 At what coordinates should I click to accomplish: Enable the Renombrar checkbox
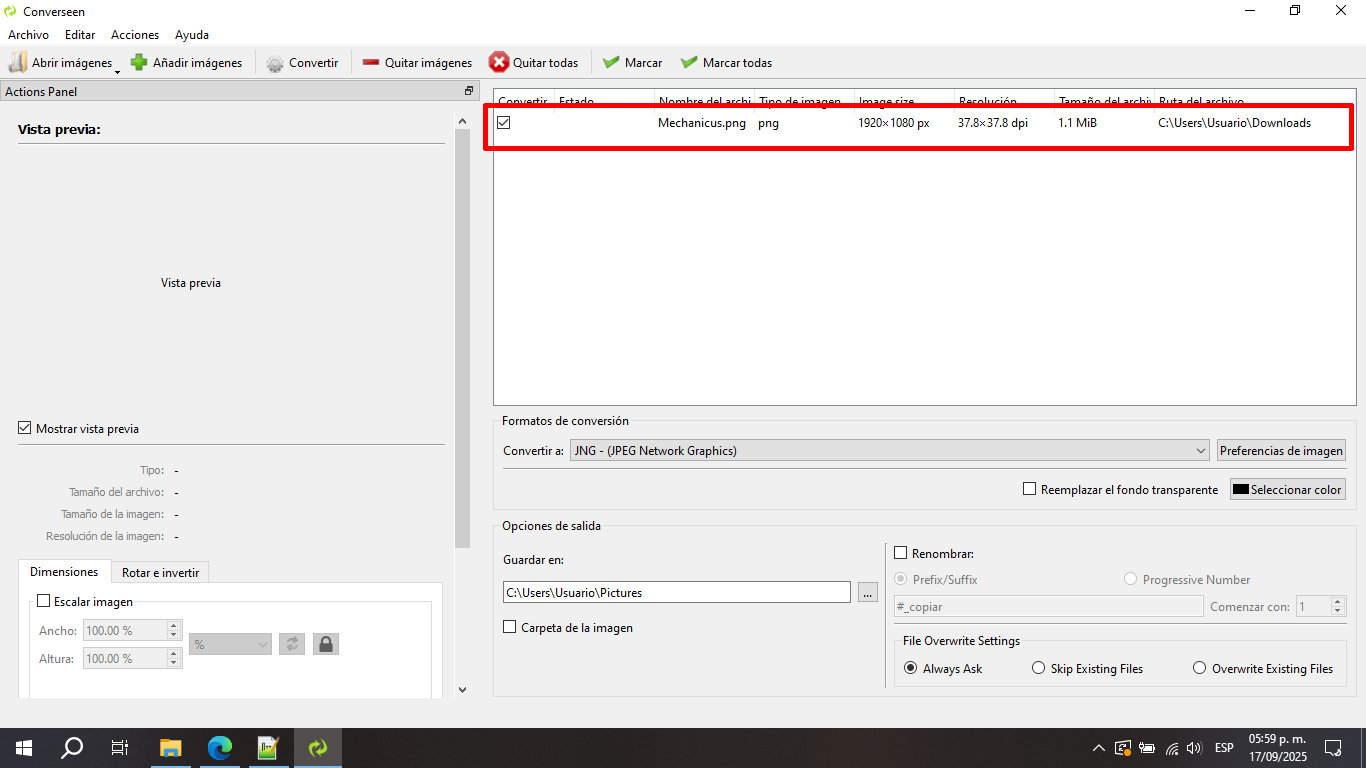point(901,553)
